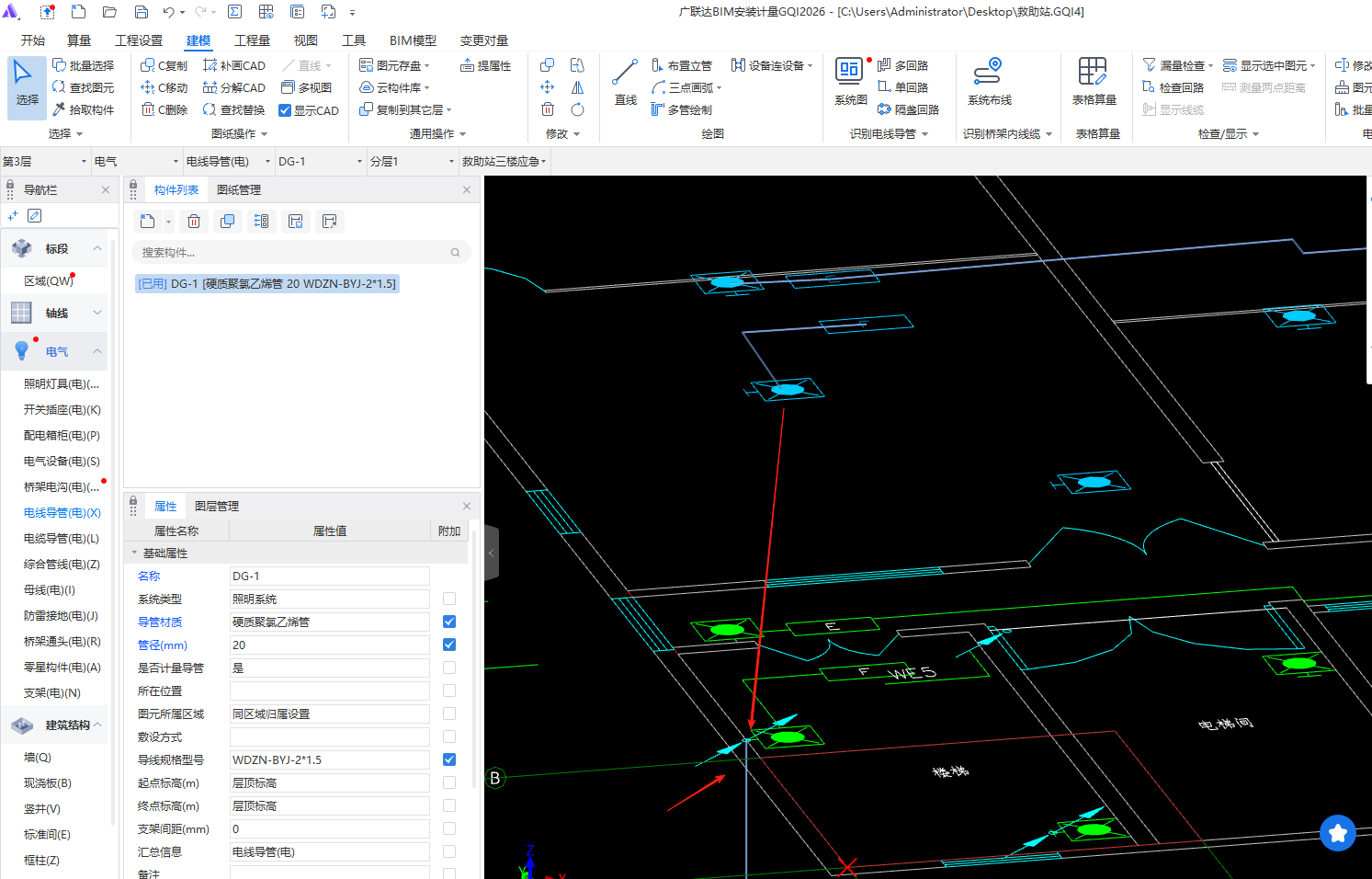The height and width of the screenshot is (879, 1372).
Task: Open the 系统布线 tool
Action: click(x=989, y=83)
